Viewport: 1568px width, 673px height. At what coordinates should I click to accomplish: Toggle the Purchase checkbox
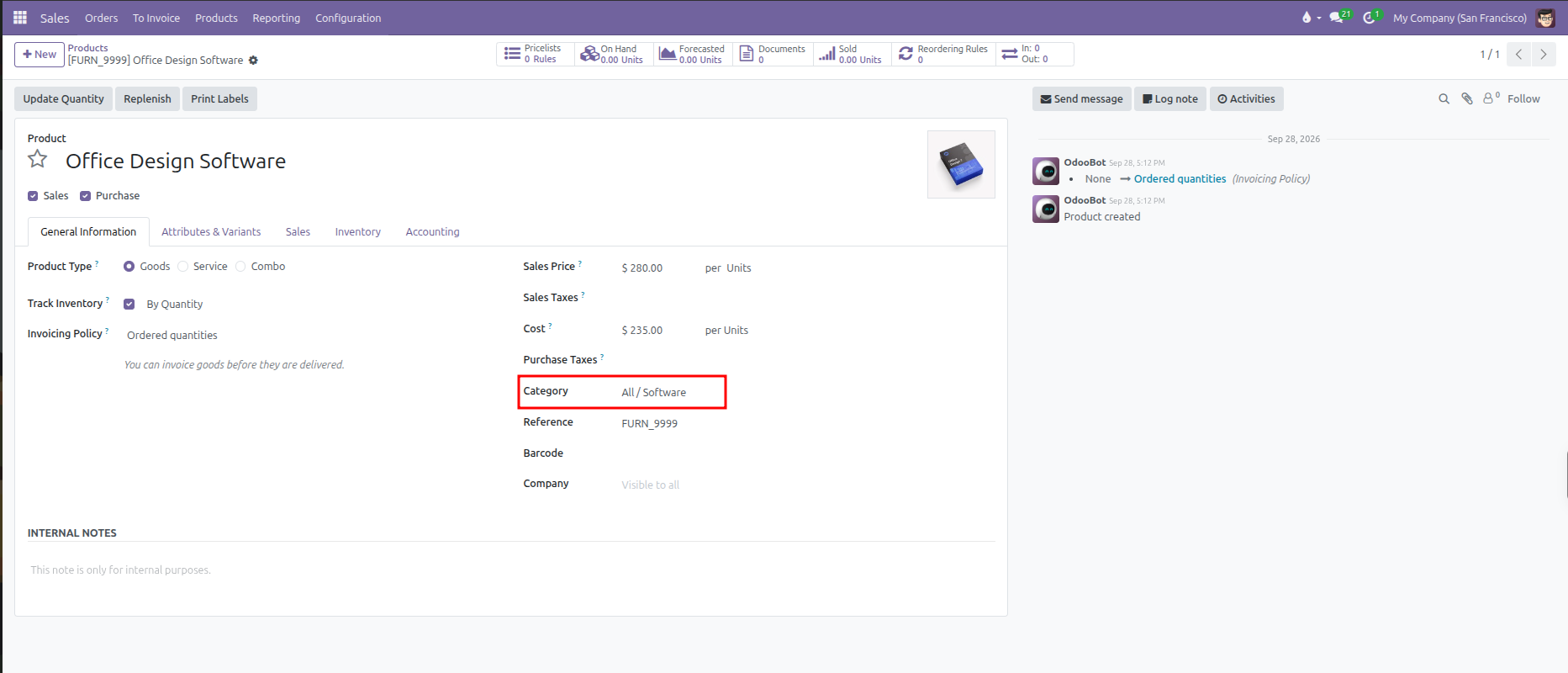85,196
